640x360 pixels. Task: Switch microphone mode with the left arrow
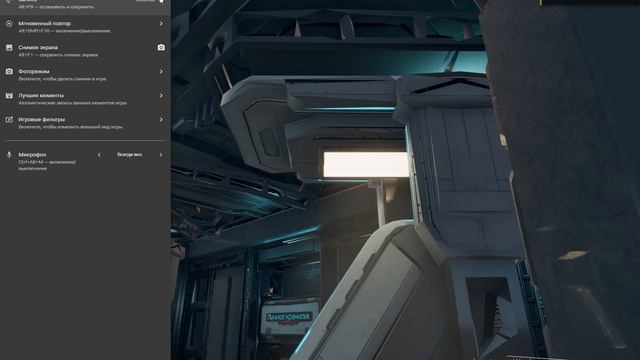coord(99,155)
